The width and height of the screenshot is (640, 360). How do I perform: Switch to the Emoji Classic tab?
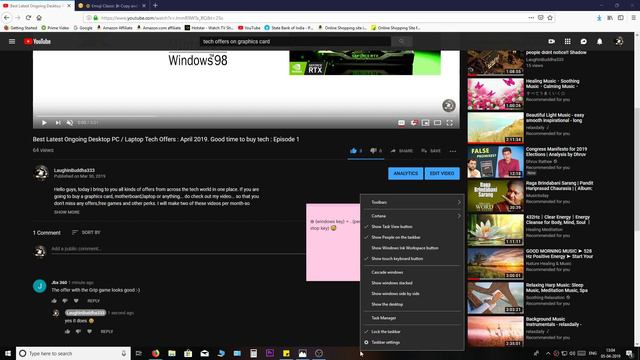tap(112, 6)
